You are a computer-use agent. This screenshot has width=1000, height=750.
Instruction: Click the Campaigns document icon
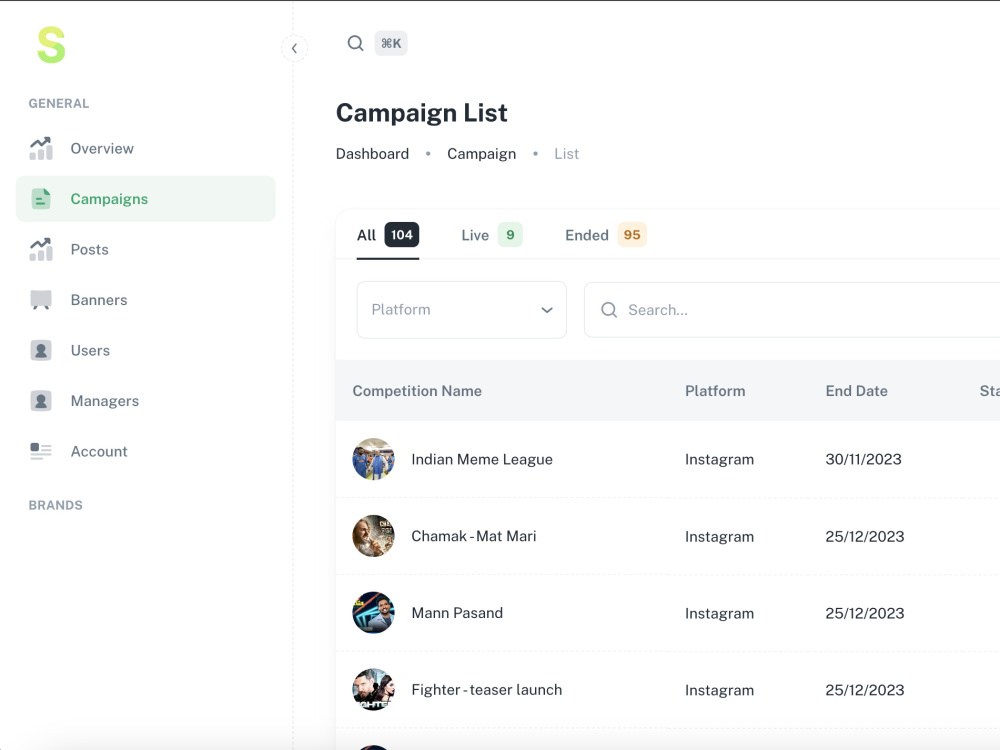[41, 199]
